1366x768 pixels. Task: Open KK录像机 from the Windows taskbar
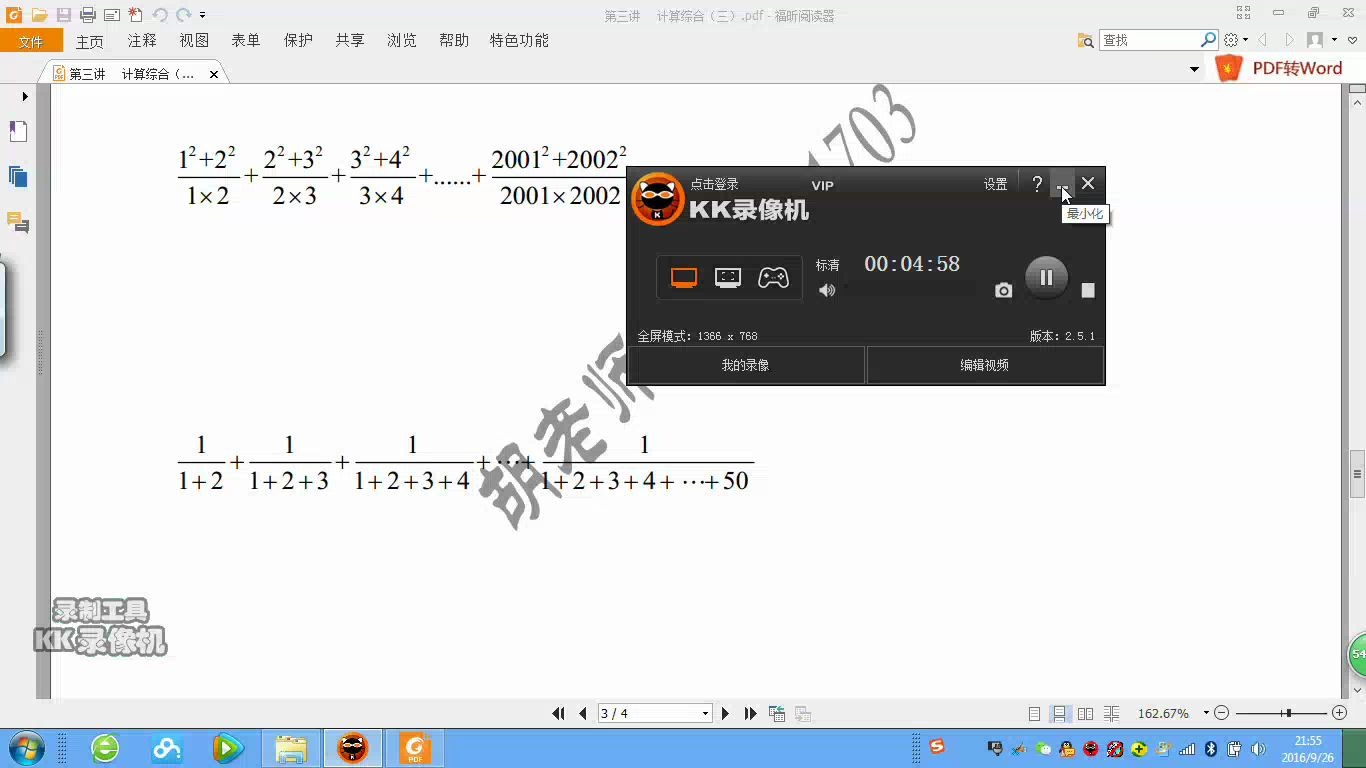(x=353, y=748)
